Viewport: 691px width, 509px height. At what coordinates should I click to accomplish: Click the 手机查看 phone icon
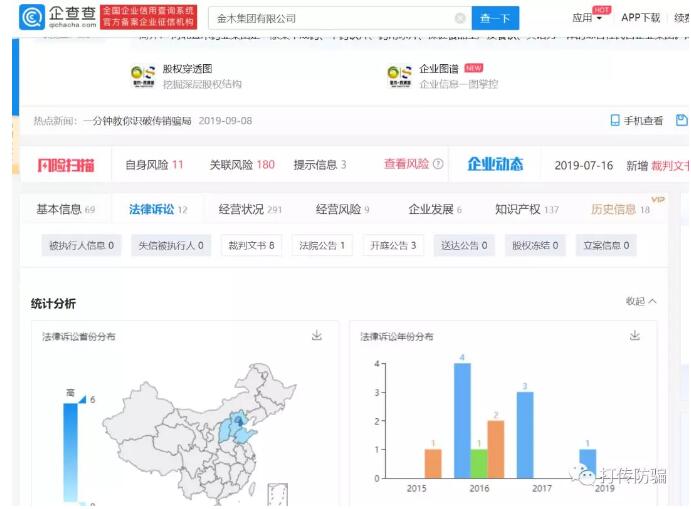coord(615,120)
